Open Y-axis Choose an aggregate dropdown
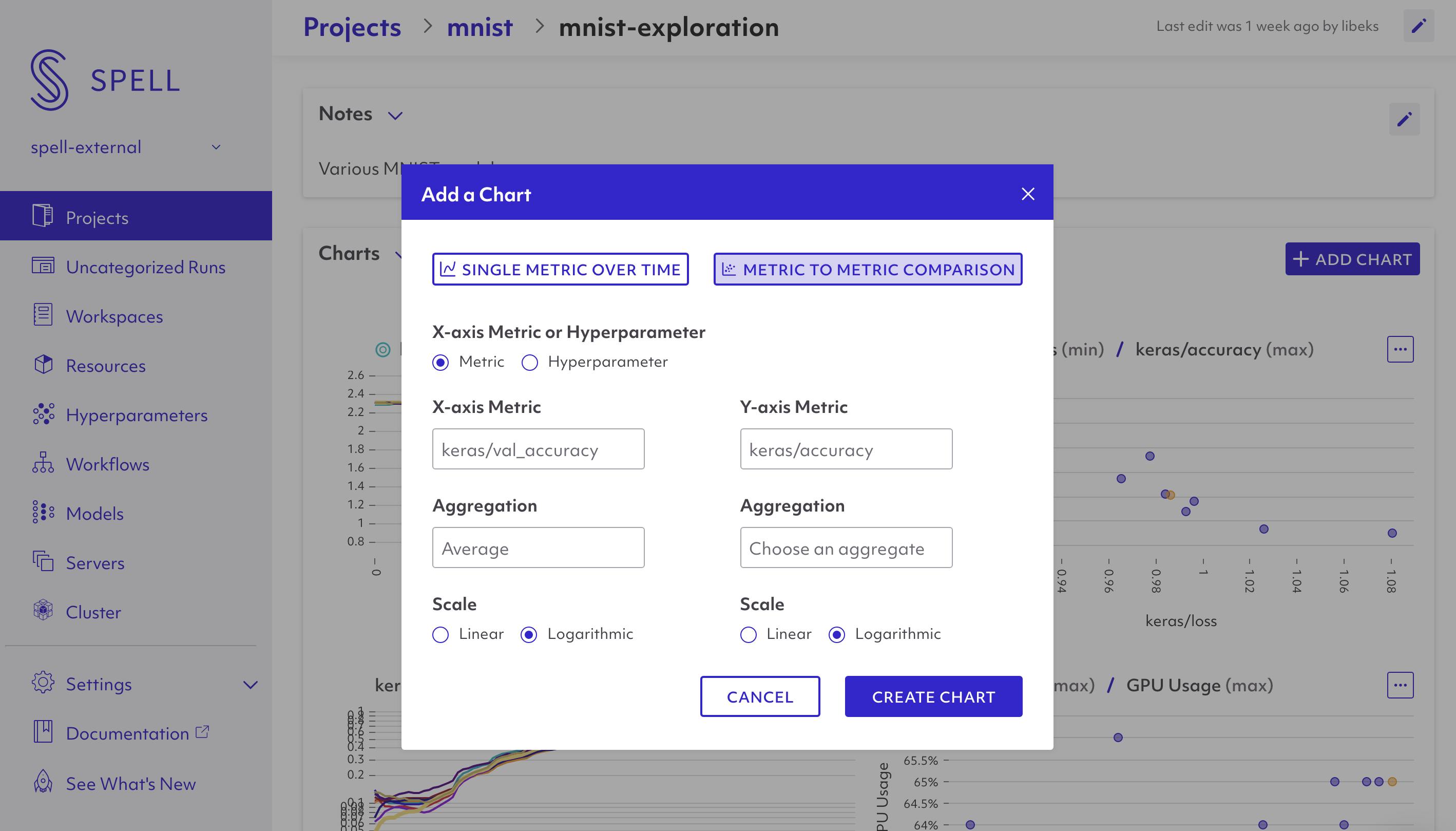The height and width of the screenshot is (831, 1456). [846, 547]
